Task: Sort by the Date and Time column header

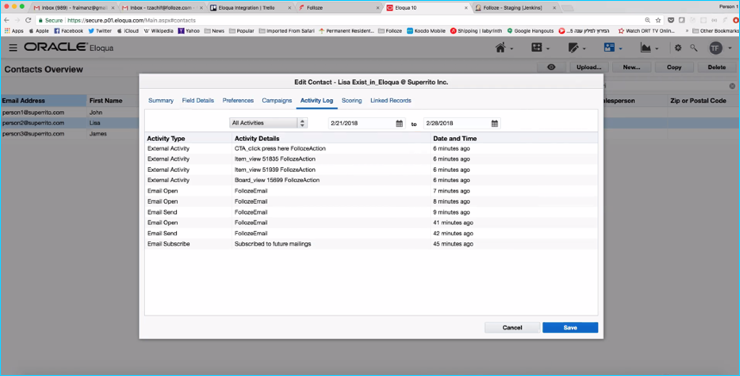Action: (x=454, y=139)
